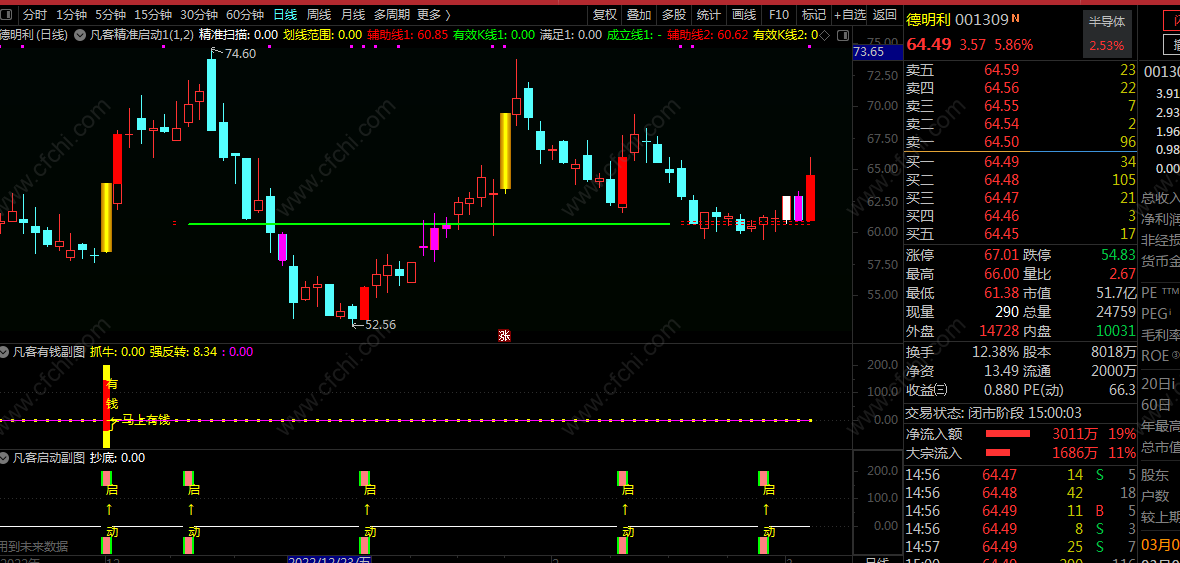Select the 买五 64.45 order row
This screenshot has height=563, width=1180.
pos(1020,233)
